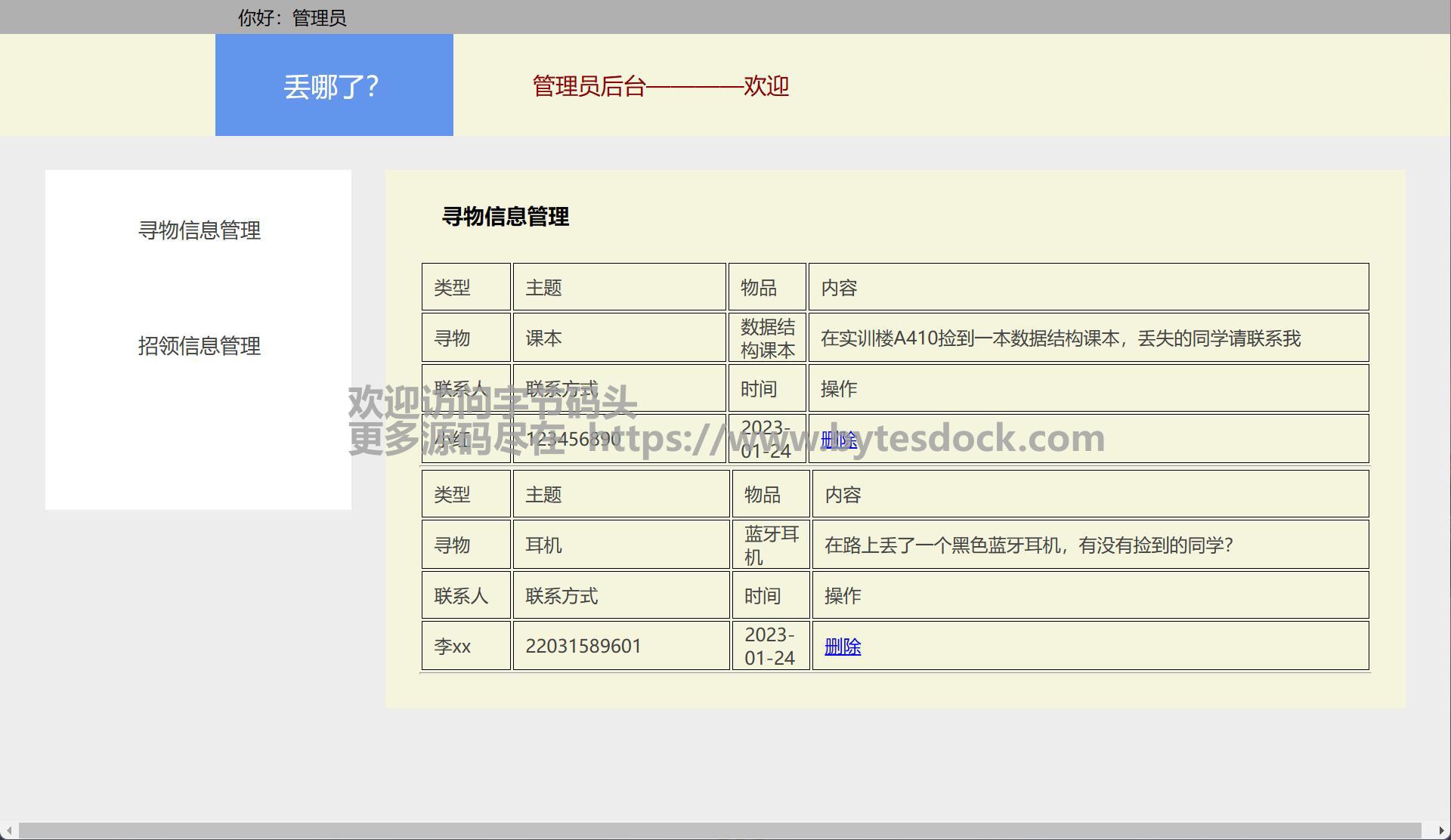Image resolution: width=1451 pixels, height=840 pixels.
Task: Click the 课本 subject cell
Action: pos(543,338)
